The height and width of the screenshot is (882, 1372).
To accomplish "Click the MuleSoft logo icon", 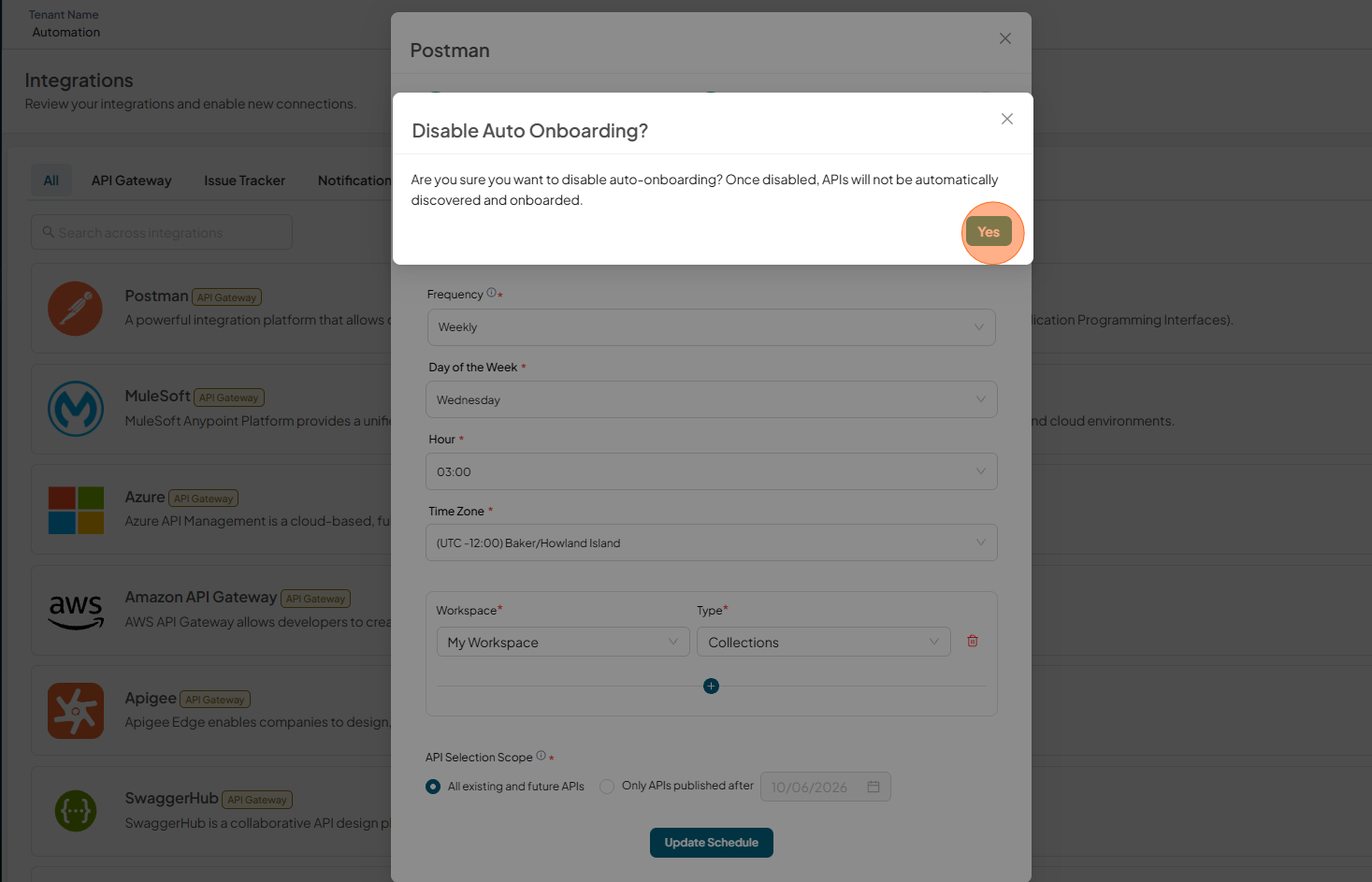I will click(x=76, y=409).
